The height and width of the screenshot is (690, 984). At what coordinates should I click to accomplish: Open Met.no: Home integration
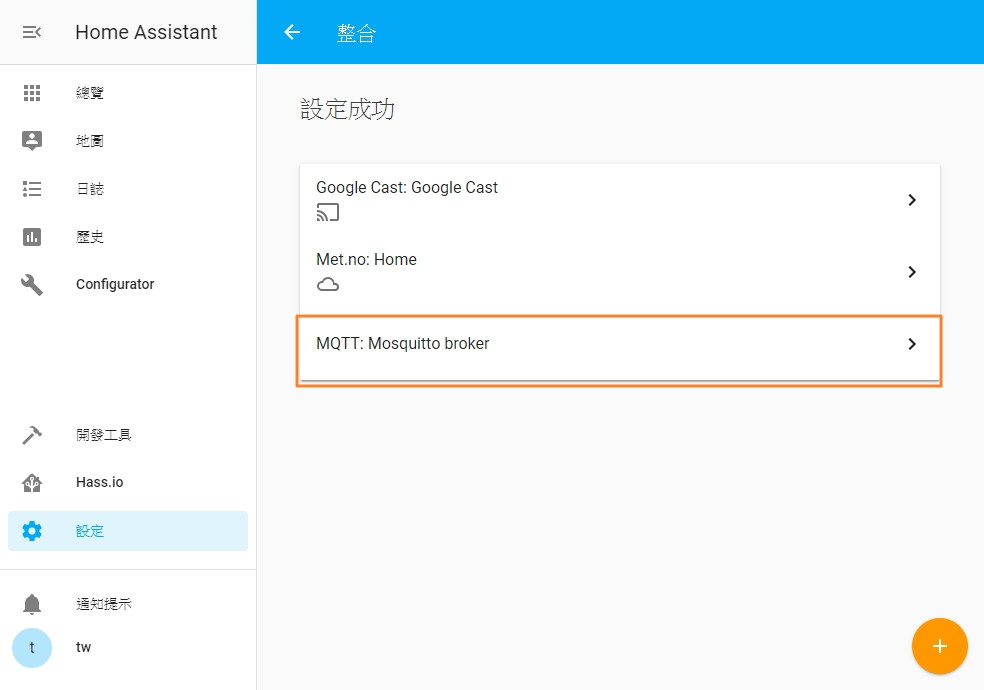tap(620, 272)
